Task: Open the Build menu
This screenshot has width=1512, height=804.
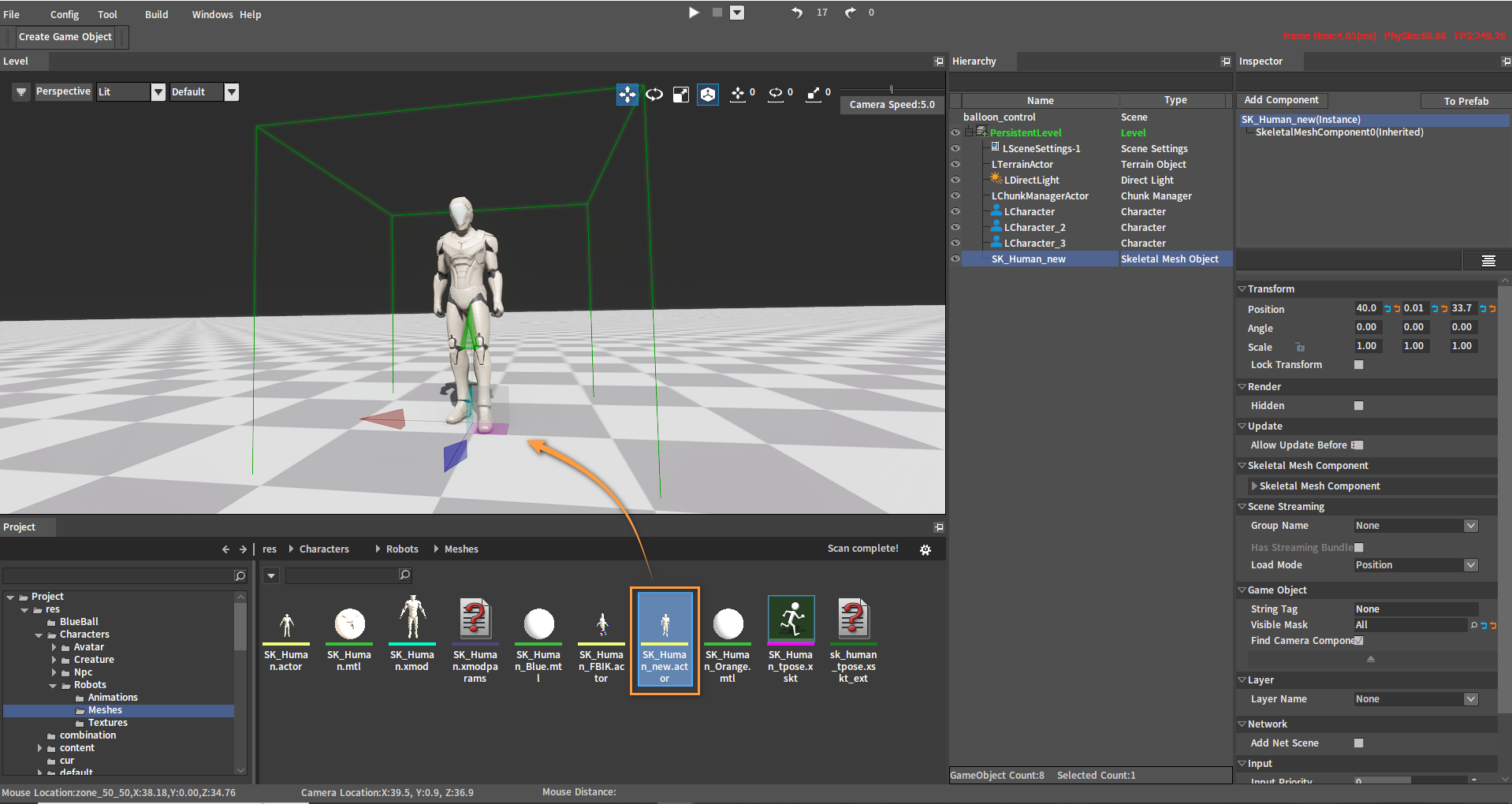Action: (156, 14)
